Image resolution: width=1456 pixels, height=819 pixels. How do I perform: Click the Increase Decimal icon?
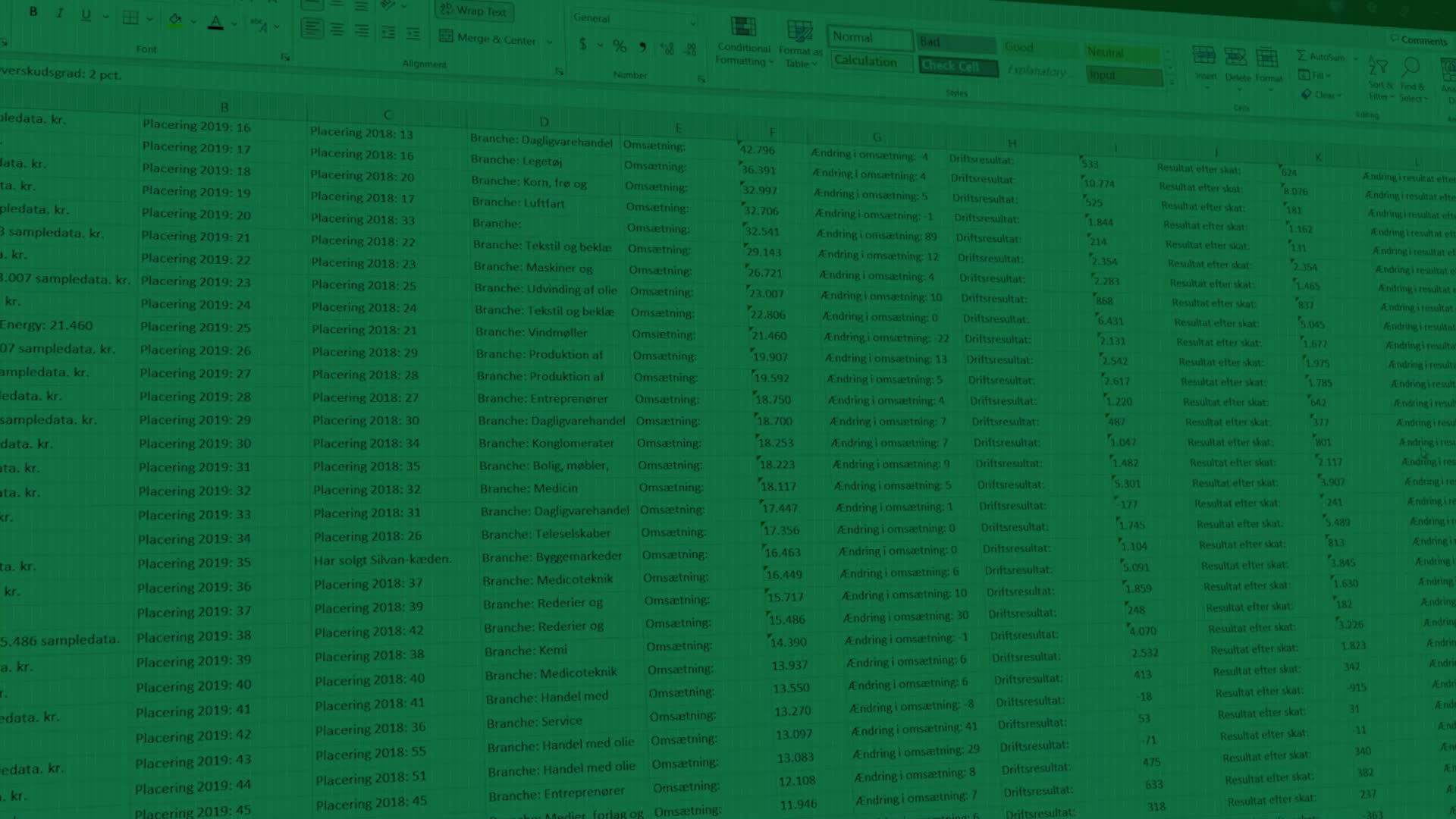[667, 49]
